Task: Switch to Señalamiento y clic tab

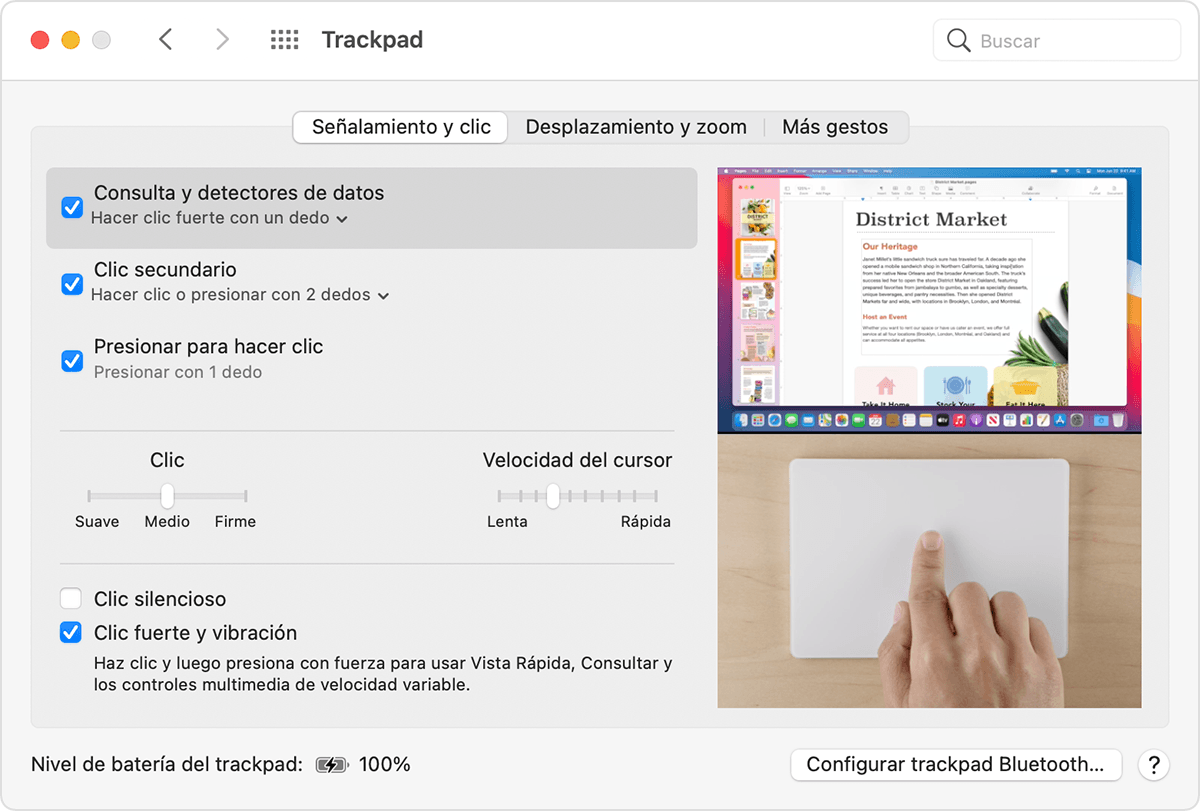Action: pos(401,127)
